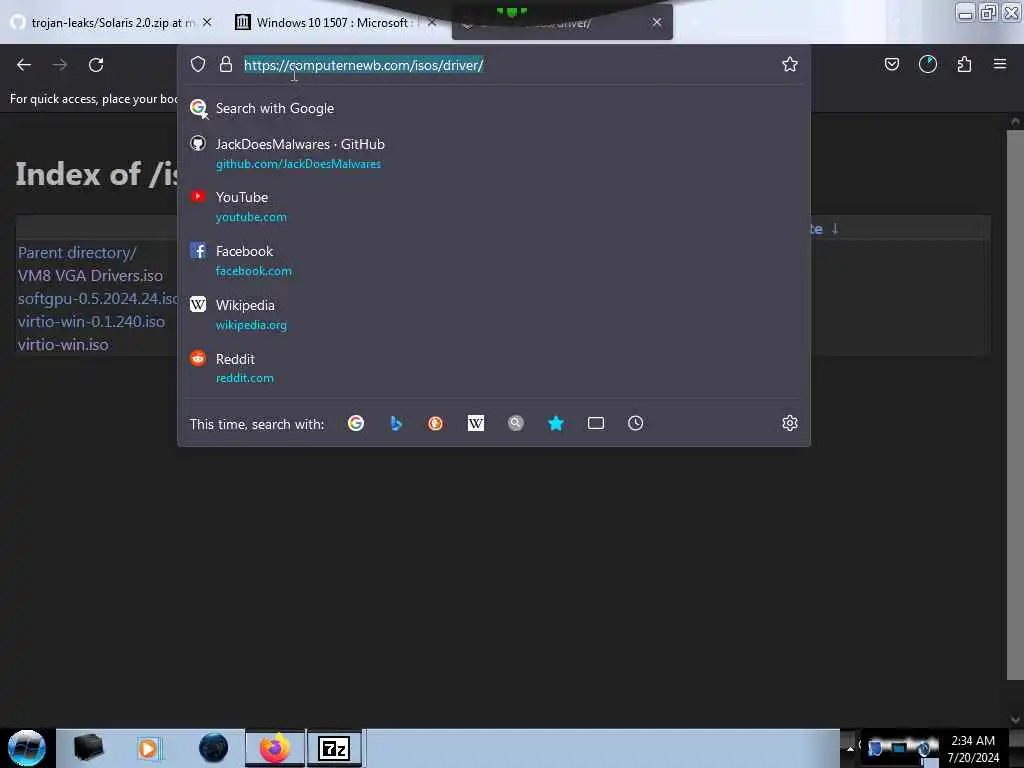Click the taskbar clock and date
1024x768 pixels.
(973, 748)
